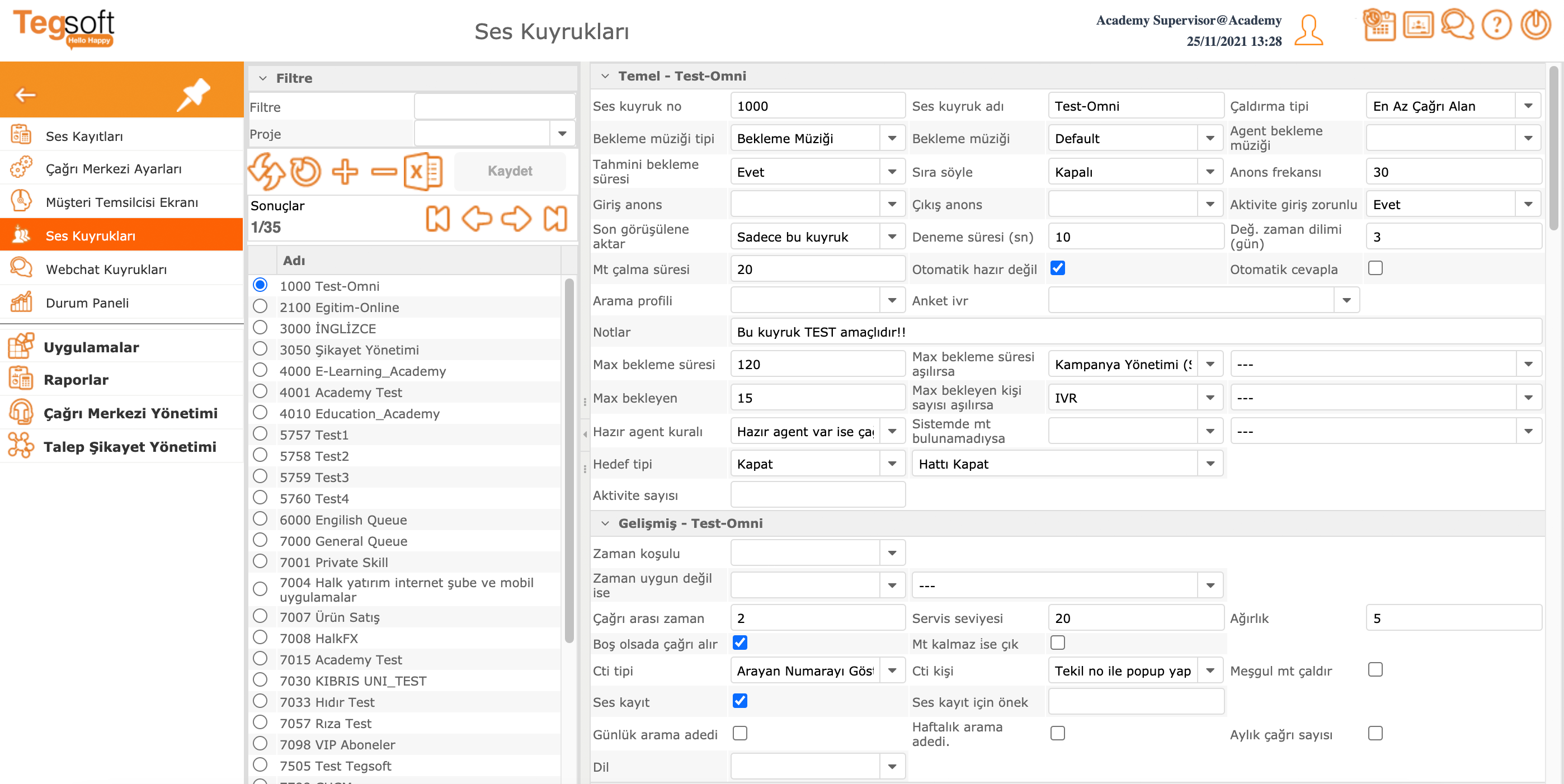Add a new voice queue with plus icon
This screenshot has width=1564, height=784.
[x=345, y=172]
